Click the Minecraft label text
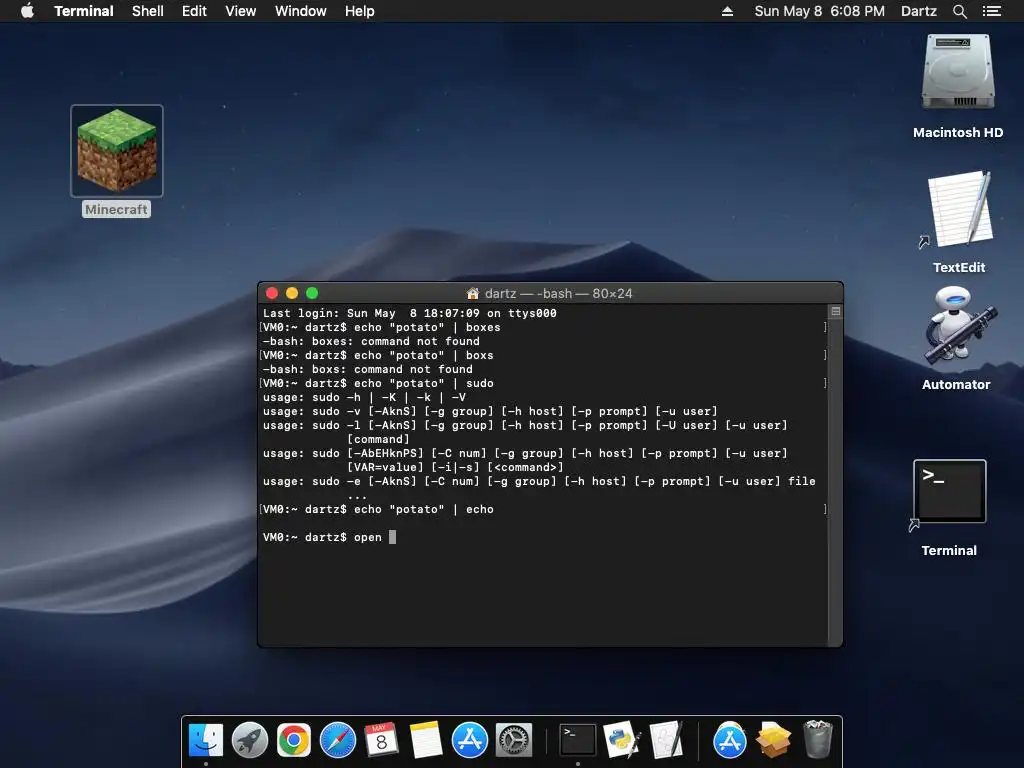The width and height of the screenshot is (1024, 768). [116, 209]
